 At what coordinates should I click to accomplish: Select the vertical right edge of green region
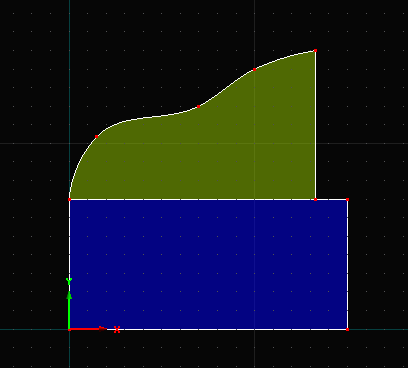click(315, 125)
